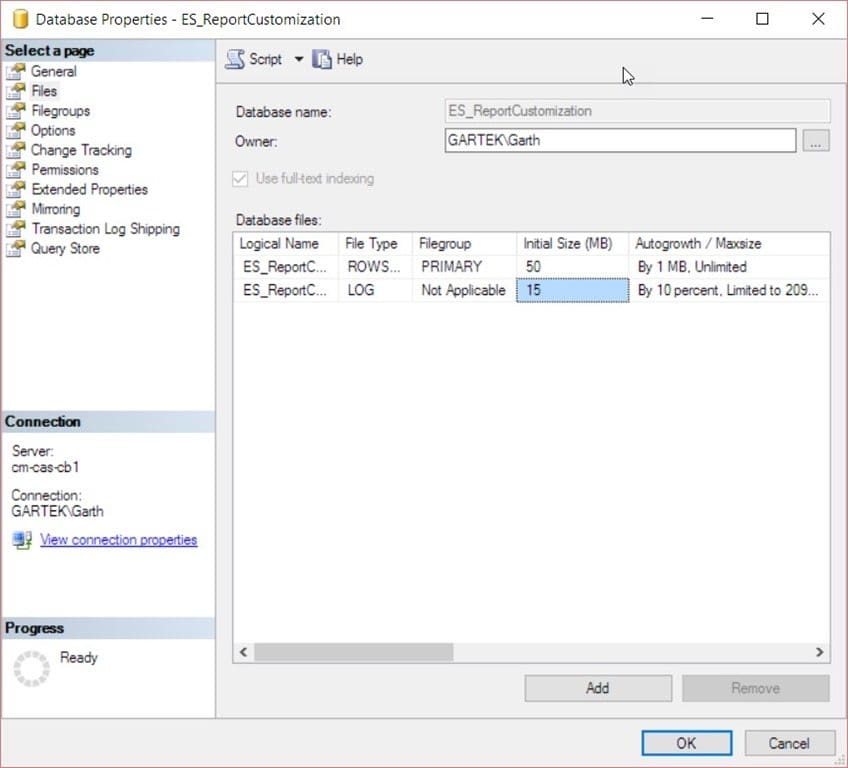This screenshot has height=768, width=848.
Task: Click the File Type column header
Action: coord(375,244)
